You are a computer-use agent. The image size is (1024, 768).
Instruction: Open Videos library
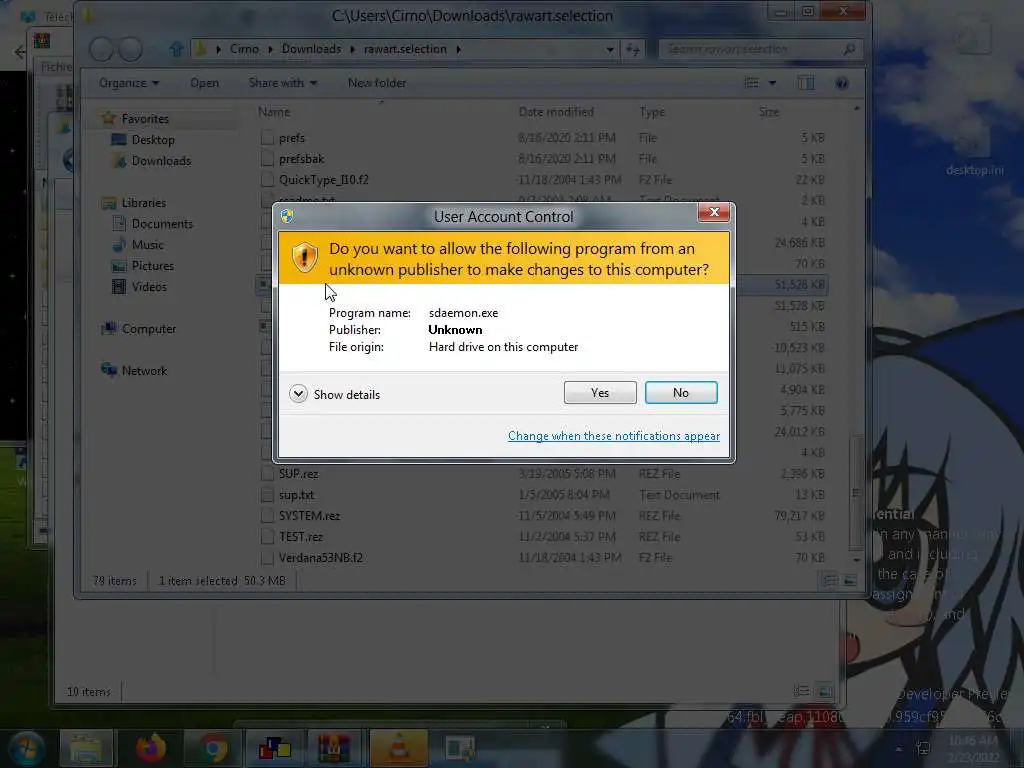tap(149, 287)
